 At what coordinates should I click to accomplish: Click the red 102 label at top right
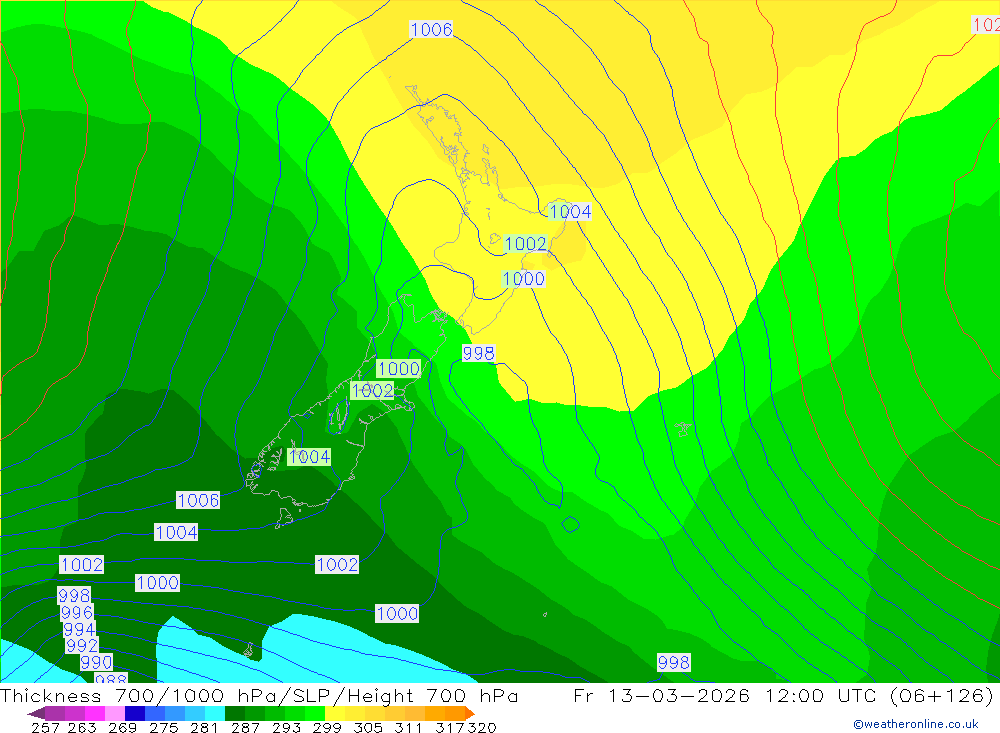pyautogui.click(x=985, y=25)
